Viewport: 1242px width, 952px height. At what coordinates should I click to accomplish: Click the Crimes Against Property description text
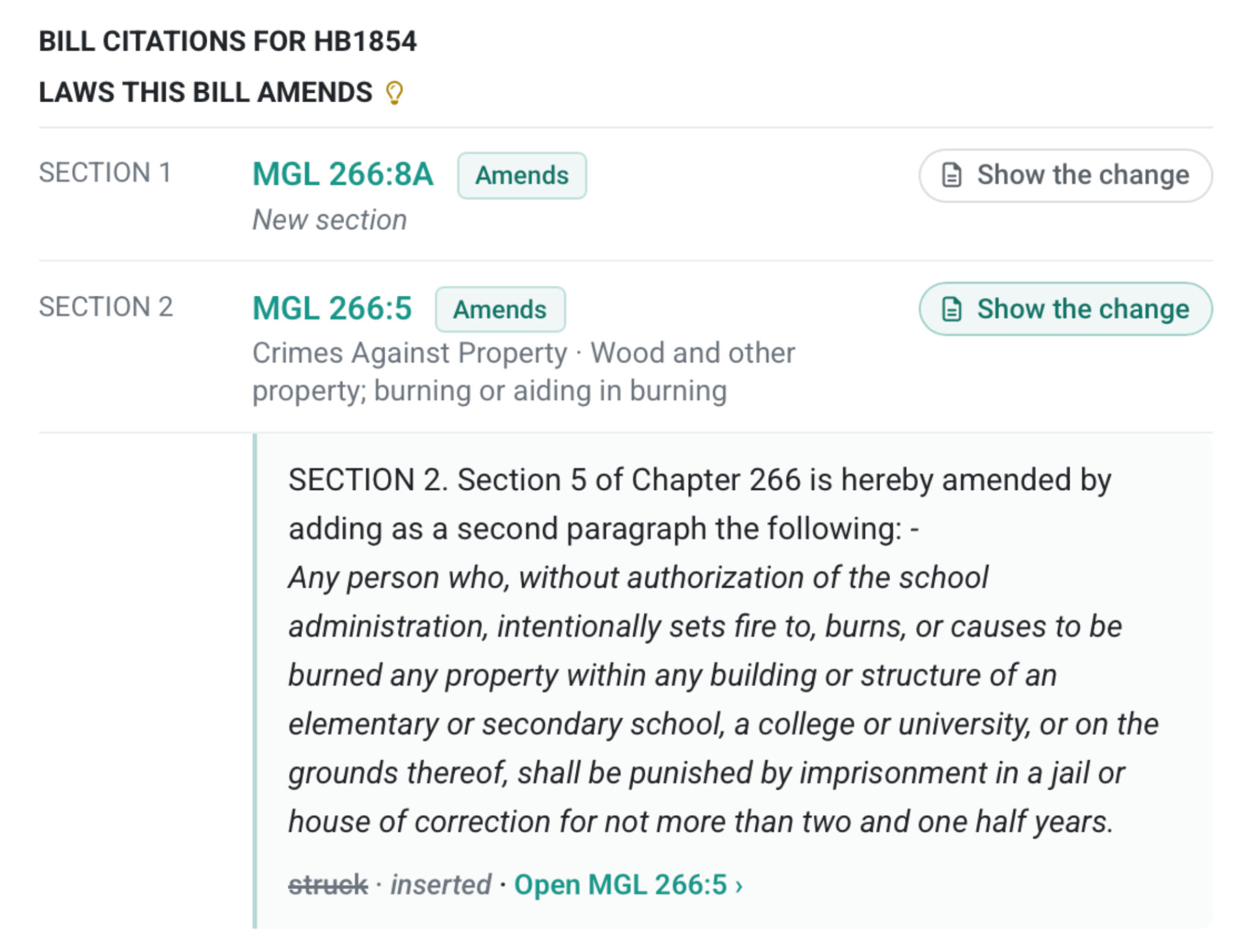pyautogui.click(x=524, y=372)
